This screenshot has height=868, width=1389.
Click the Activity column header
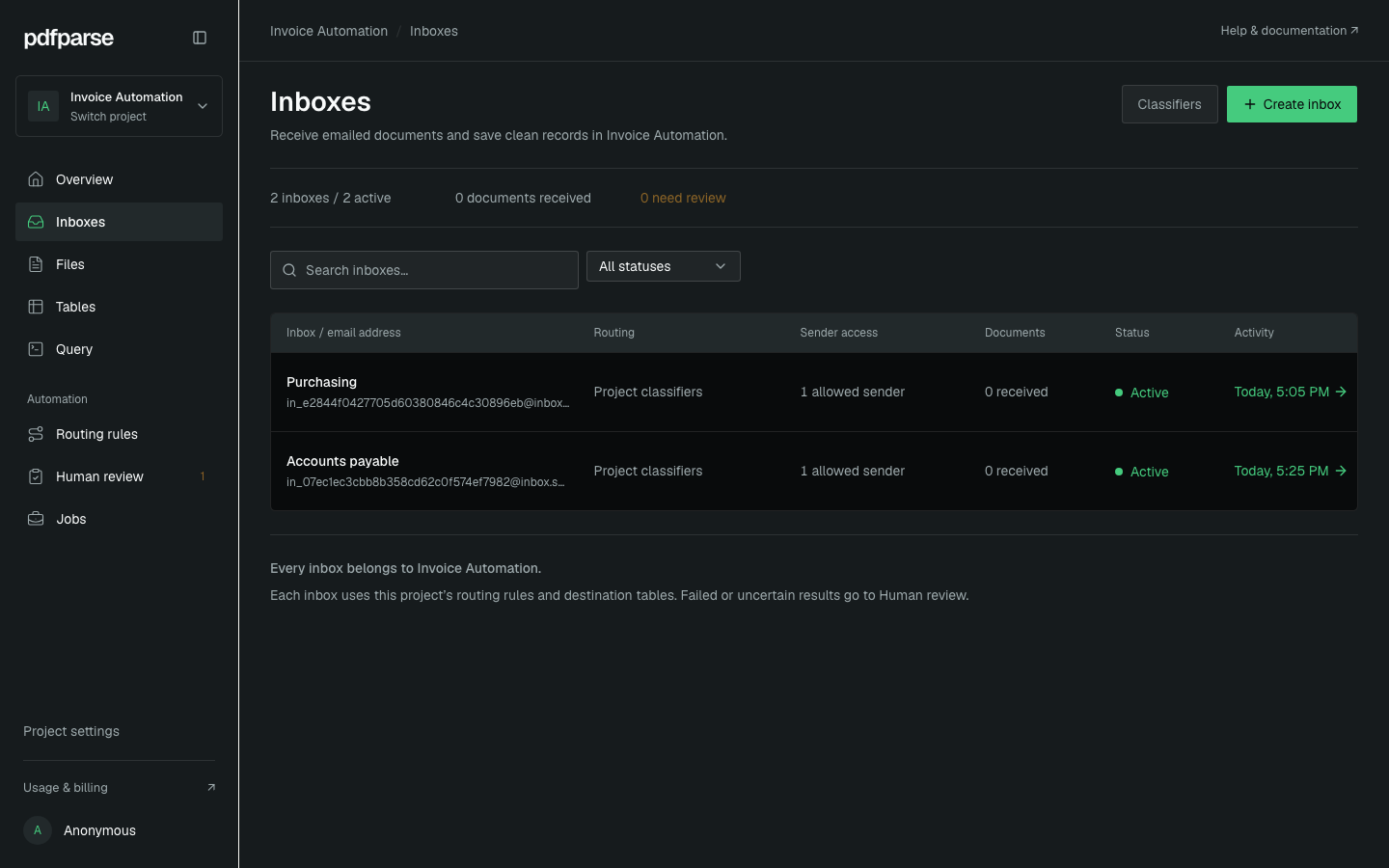tap(1254, 333)
